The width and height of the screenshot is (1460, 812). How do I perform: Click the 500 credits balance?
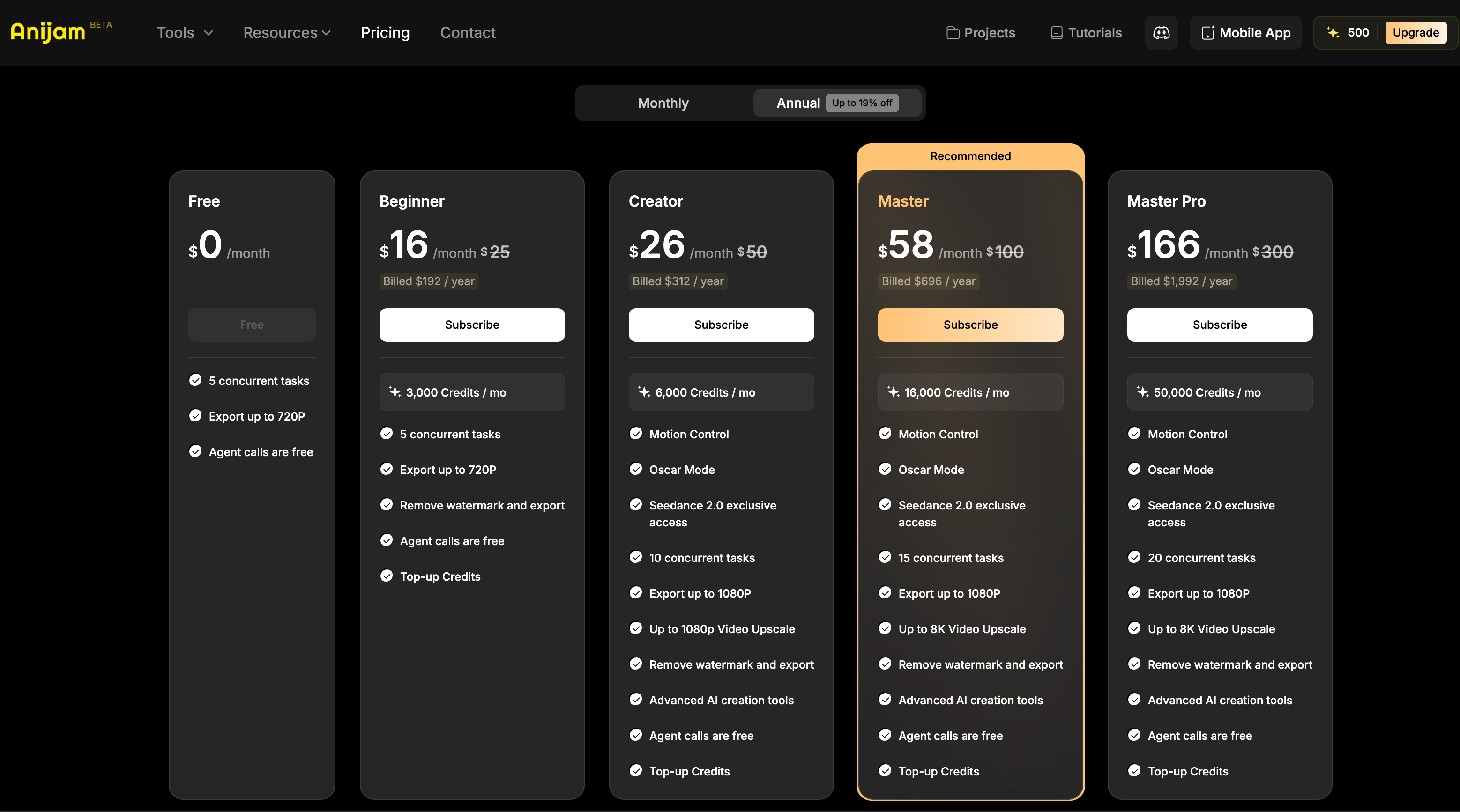point(1358,33)
